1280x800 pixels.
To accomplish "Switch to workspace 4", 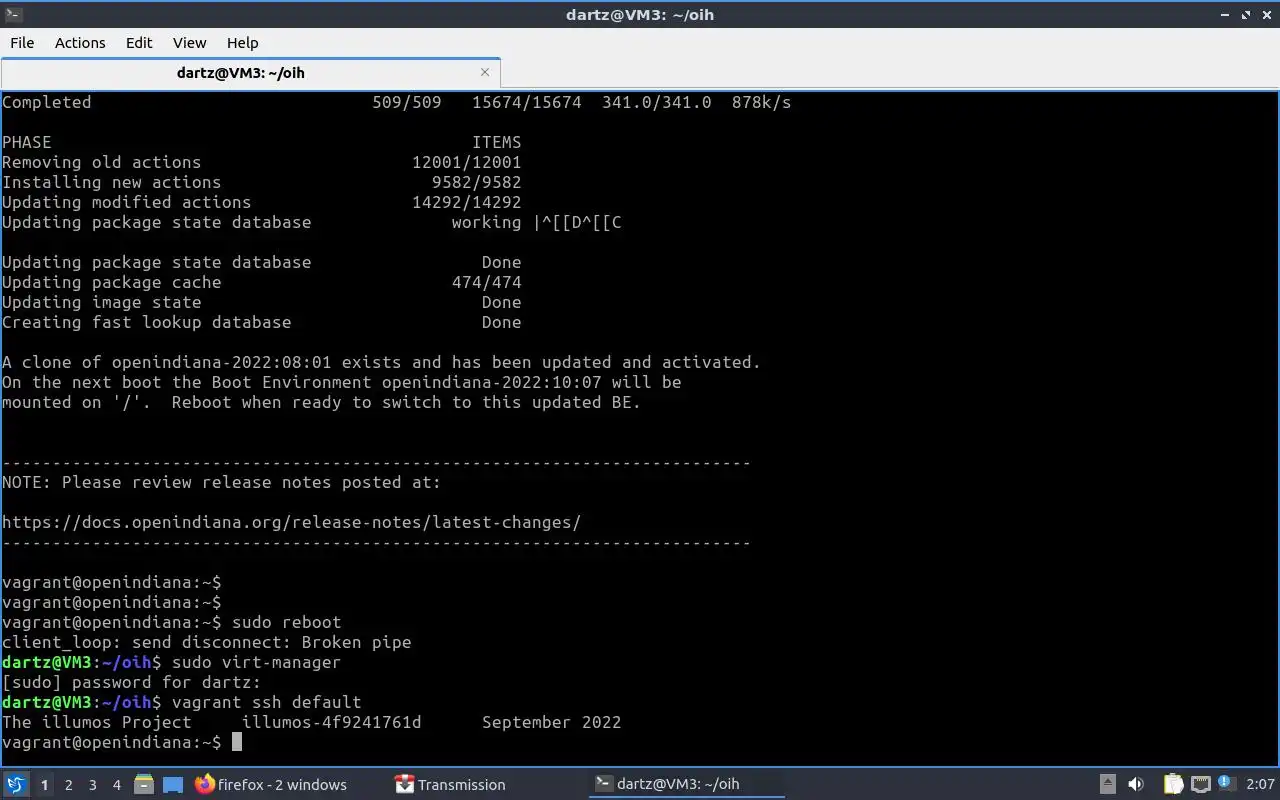I will 116,785.
